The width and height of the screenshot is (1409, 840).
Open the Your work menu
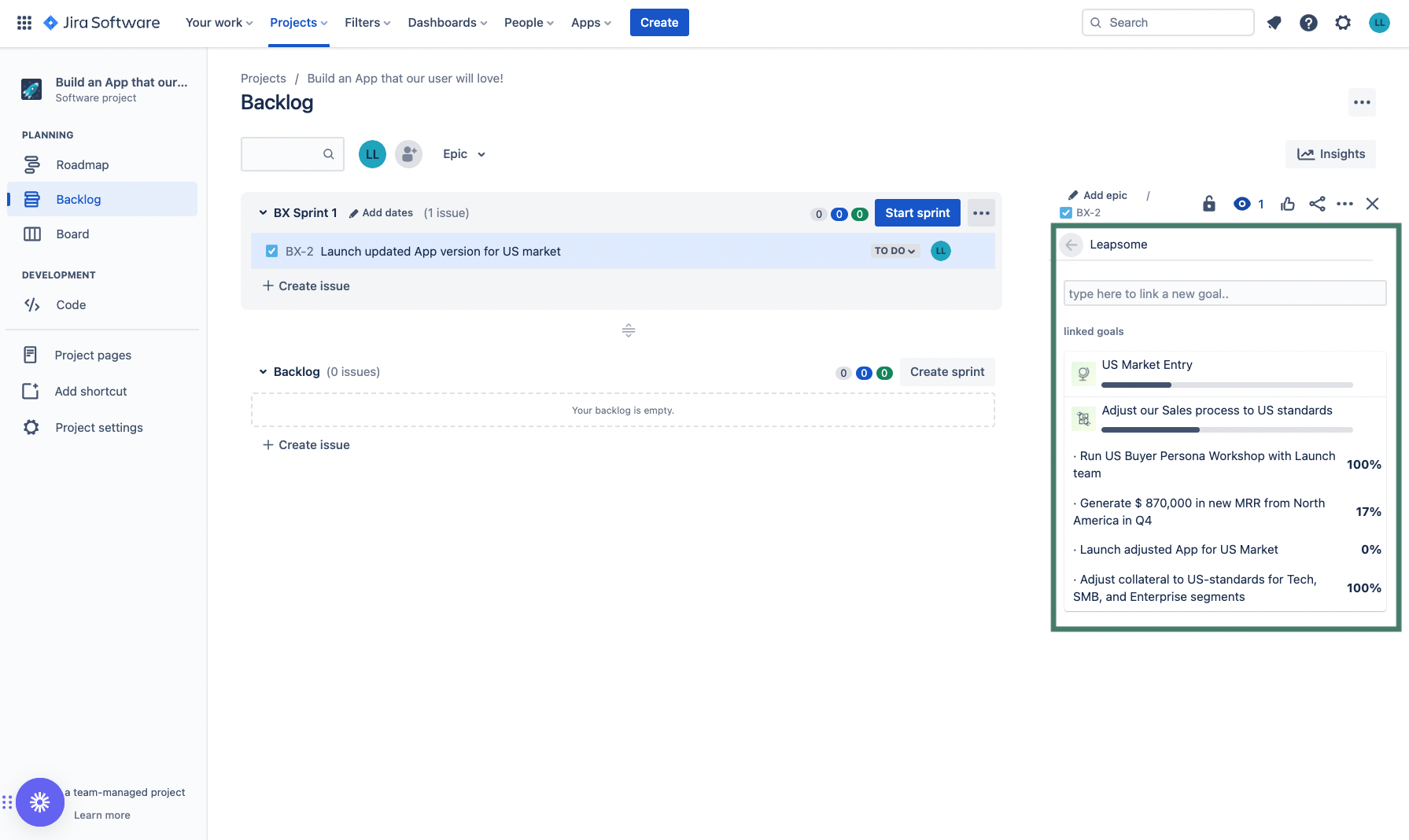point(219,23)
